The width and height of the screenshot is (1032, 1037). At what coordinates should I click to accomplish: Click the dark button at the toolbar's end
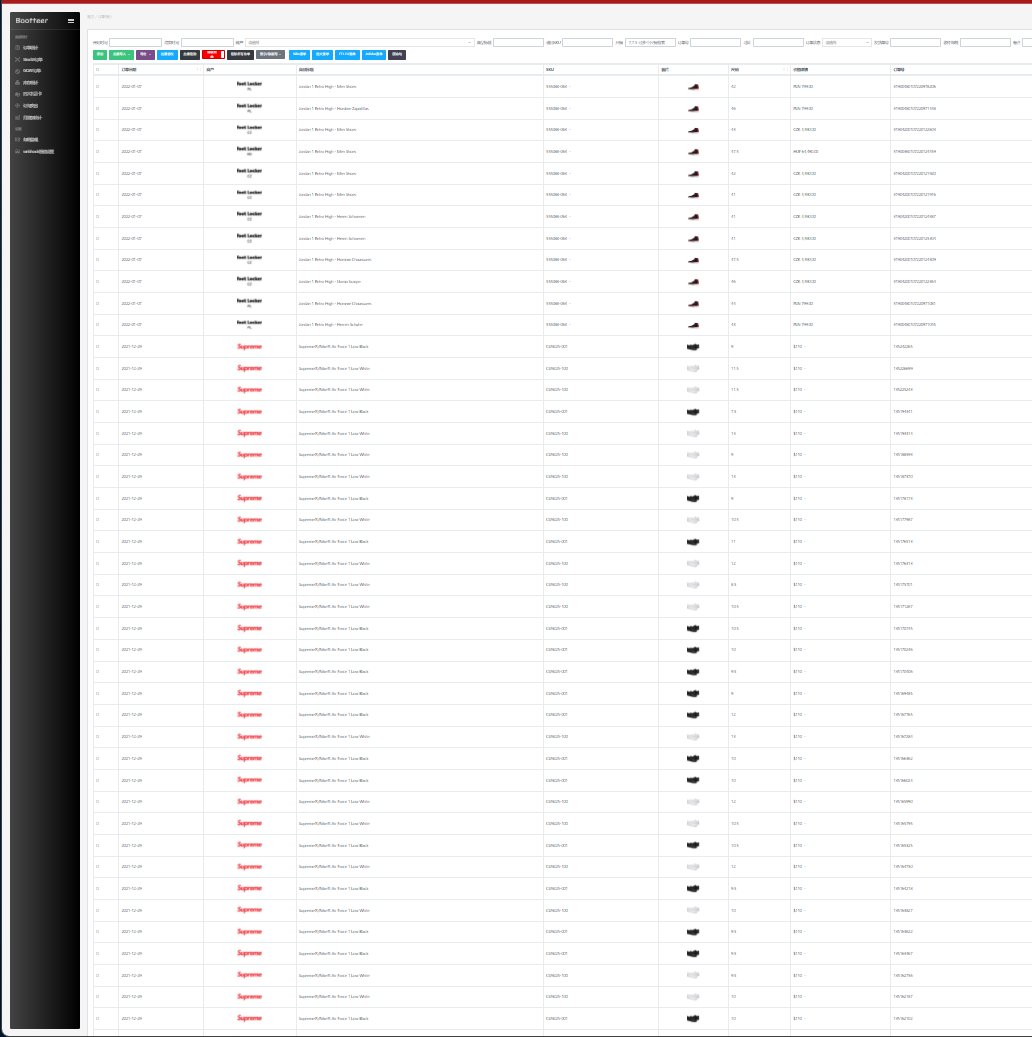(397, 55)
